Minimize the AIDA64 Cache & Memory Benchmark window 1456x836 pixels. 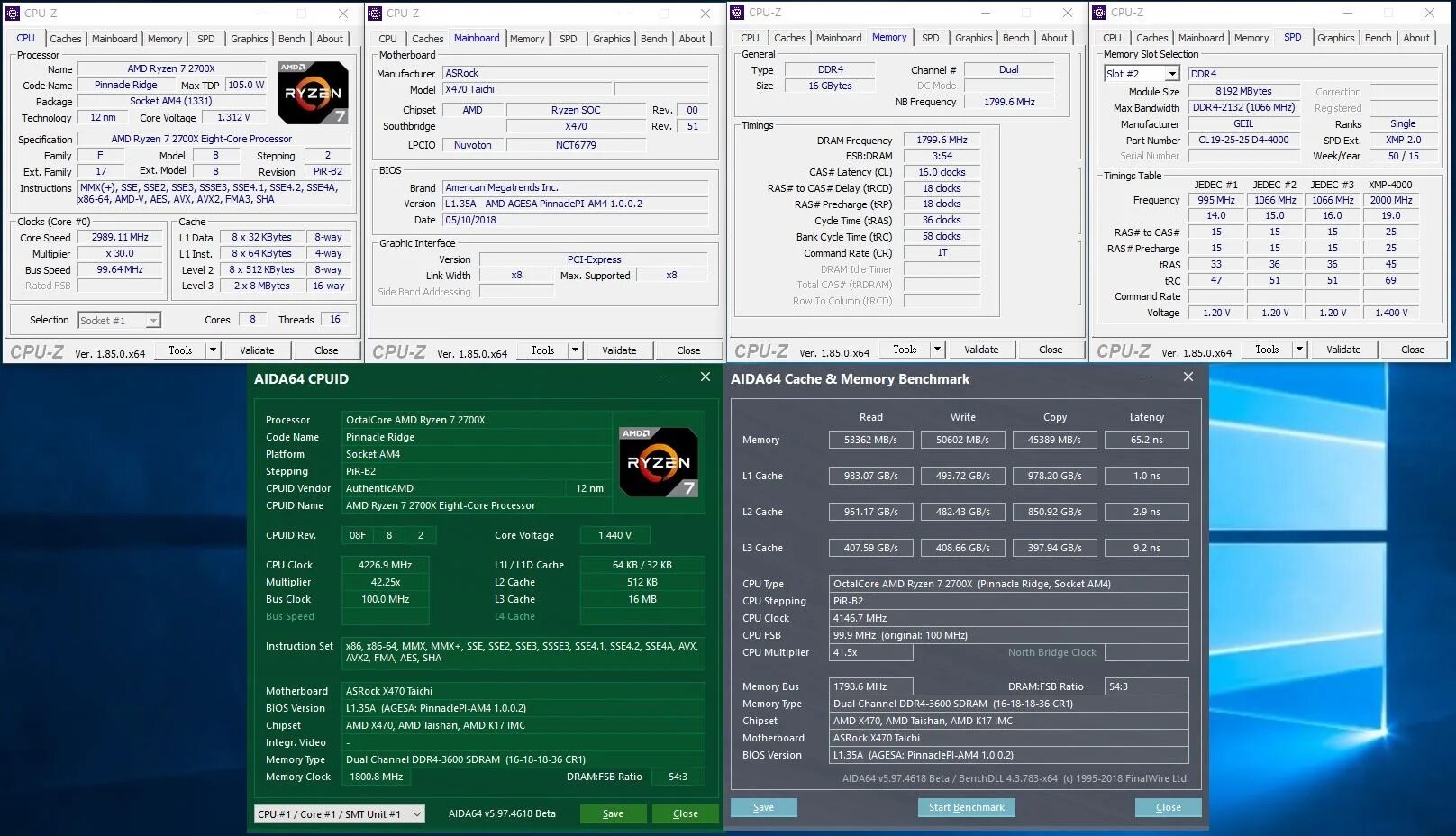(x=1147, y=378)
